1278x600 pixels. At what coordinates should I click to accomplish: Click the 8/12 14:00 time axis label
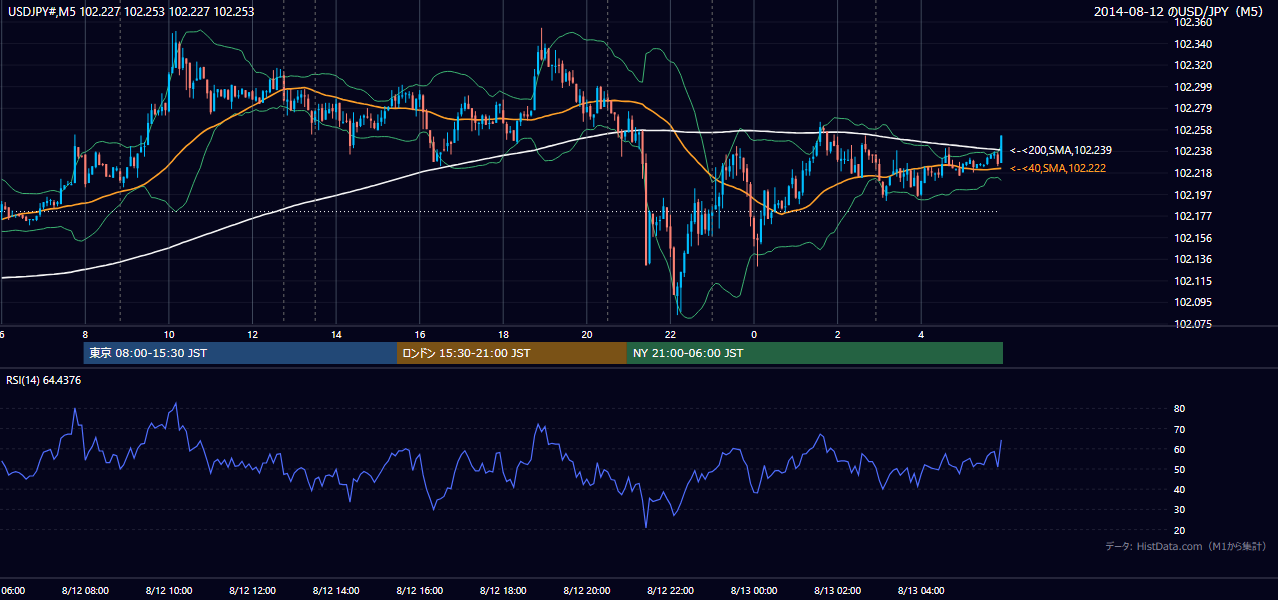[x=336, y=591]
